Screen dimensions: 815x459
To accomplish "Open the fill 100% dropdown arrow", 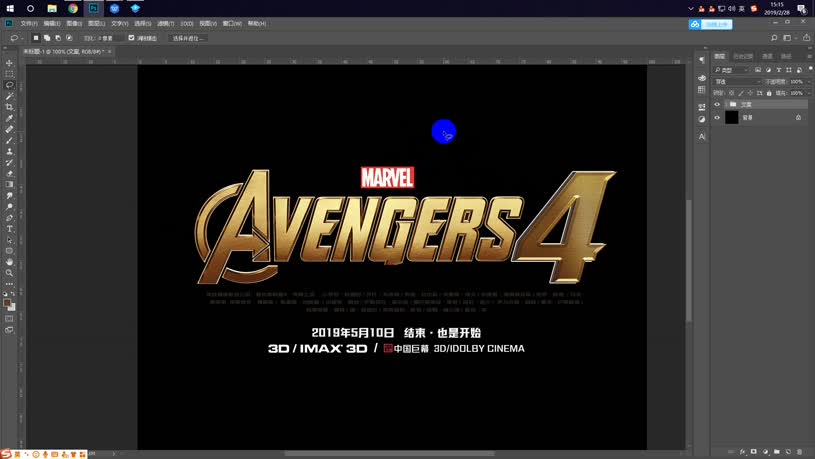I will pyautogui.click(x=808, y=93).
